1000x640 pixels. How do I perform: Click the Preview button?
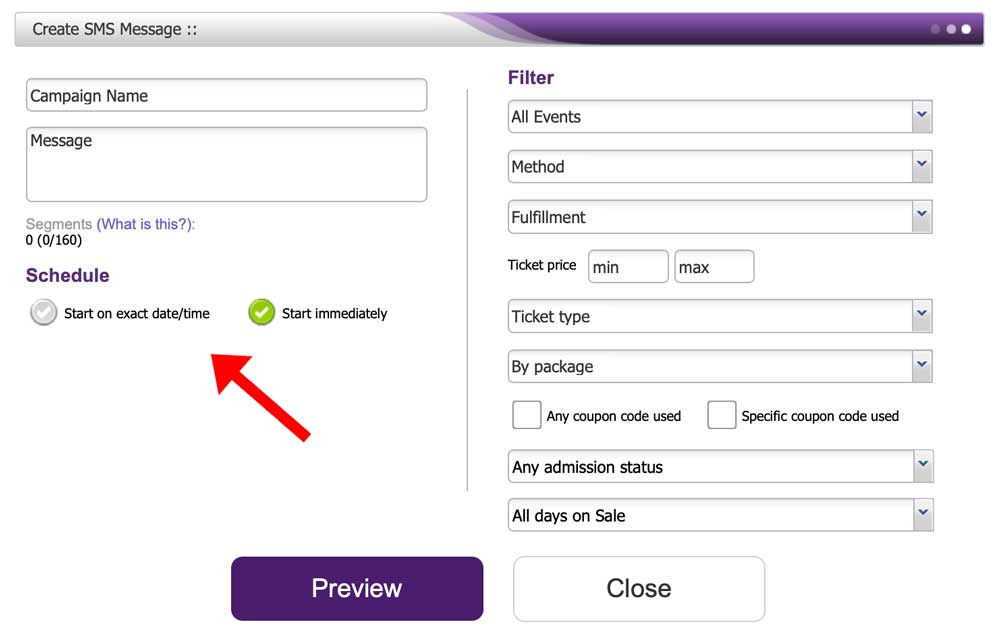tap(356, 588)
